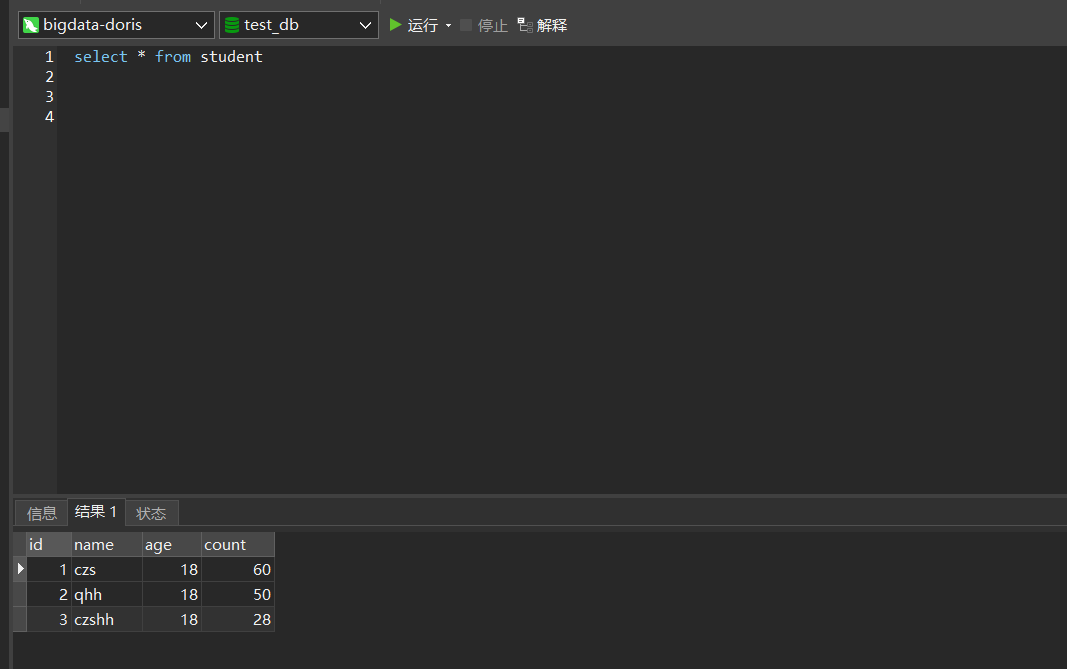
Task: Click the green Run play icon
Action: 395,25
